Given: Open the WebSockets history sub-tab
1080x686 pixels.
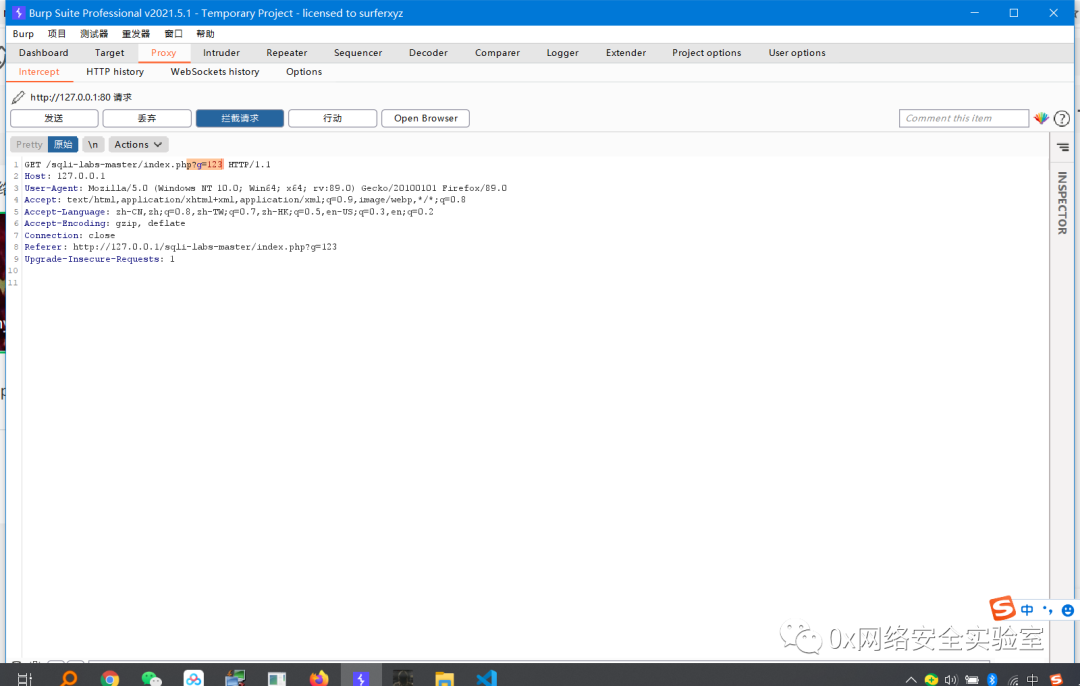Looking at the screenshot, I should pos(215,72).
